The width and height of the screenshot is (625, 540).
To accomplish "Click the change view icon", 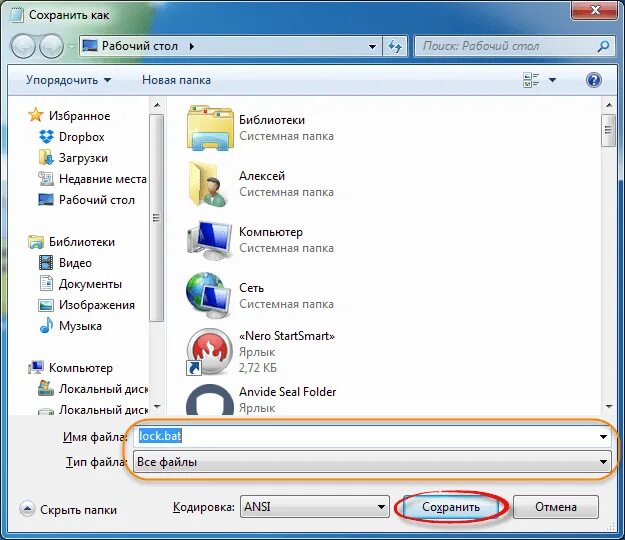I will pyautogui.click(x=531, y=80).
